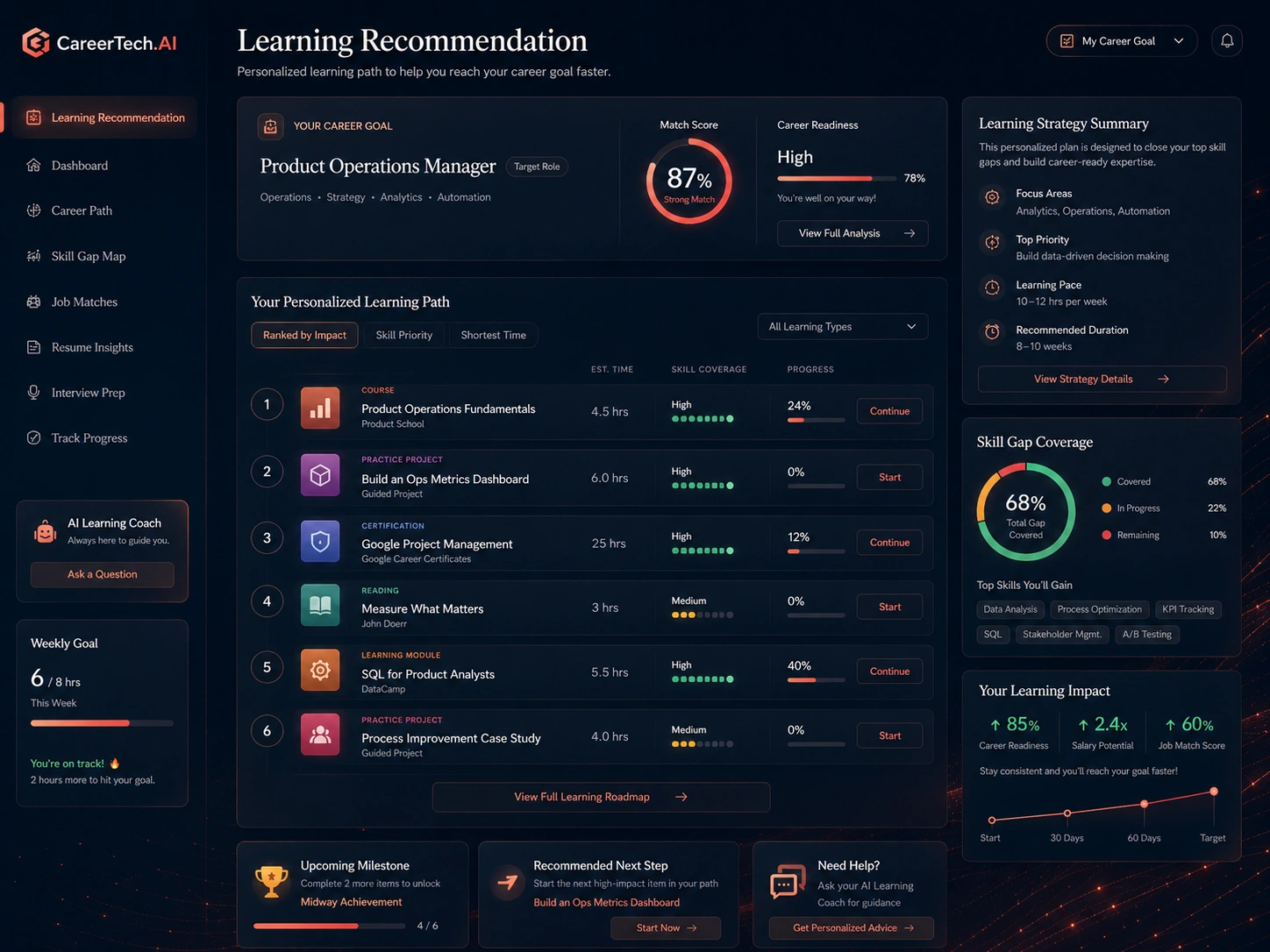This screenshot has height=952, width=1270.
Task: Click the green Covered legend dot
Action: coord(1107,481)
